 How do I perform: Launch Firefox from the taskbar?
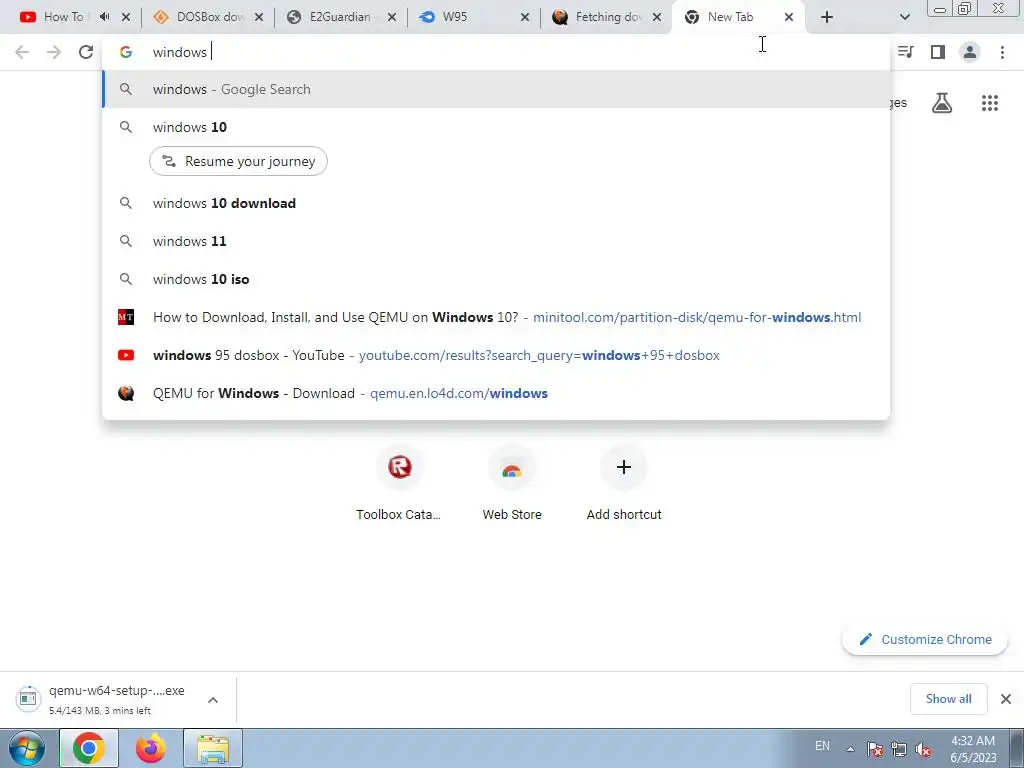[x=151, y=748]
